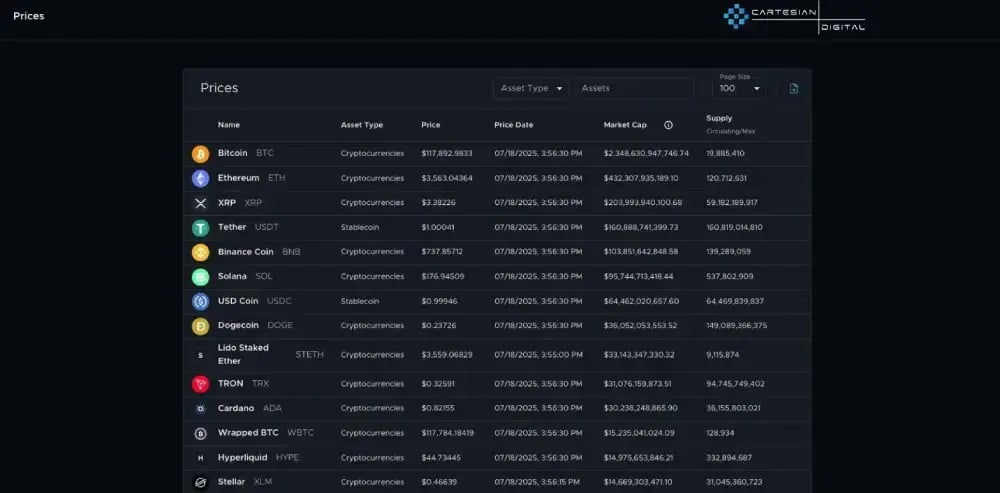This screenshot has height=493, width=1000.
Task: Click Bitcoin market cap $2,348,630,947,746.74
Action: [x=646, y=154]
